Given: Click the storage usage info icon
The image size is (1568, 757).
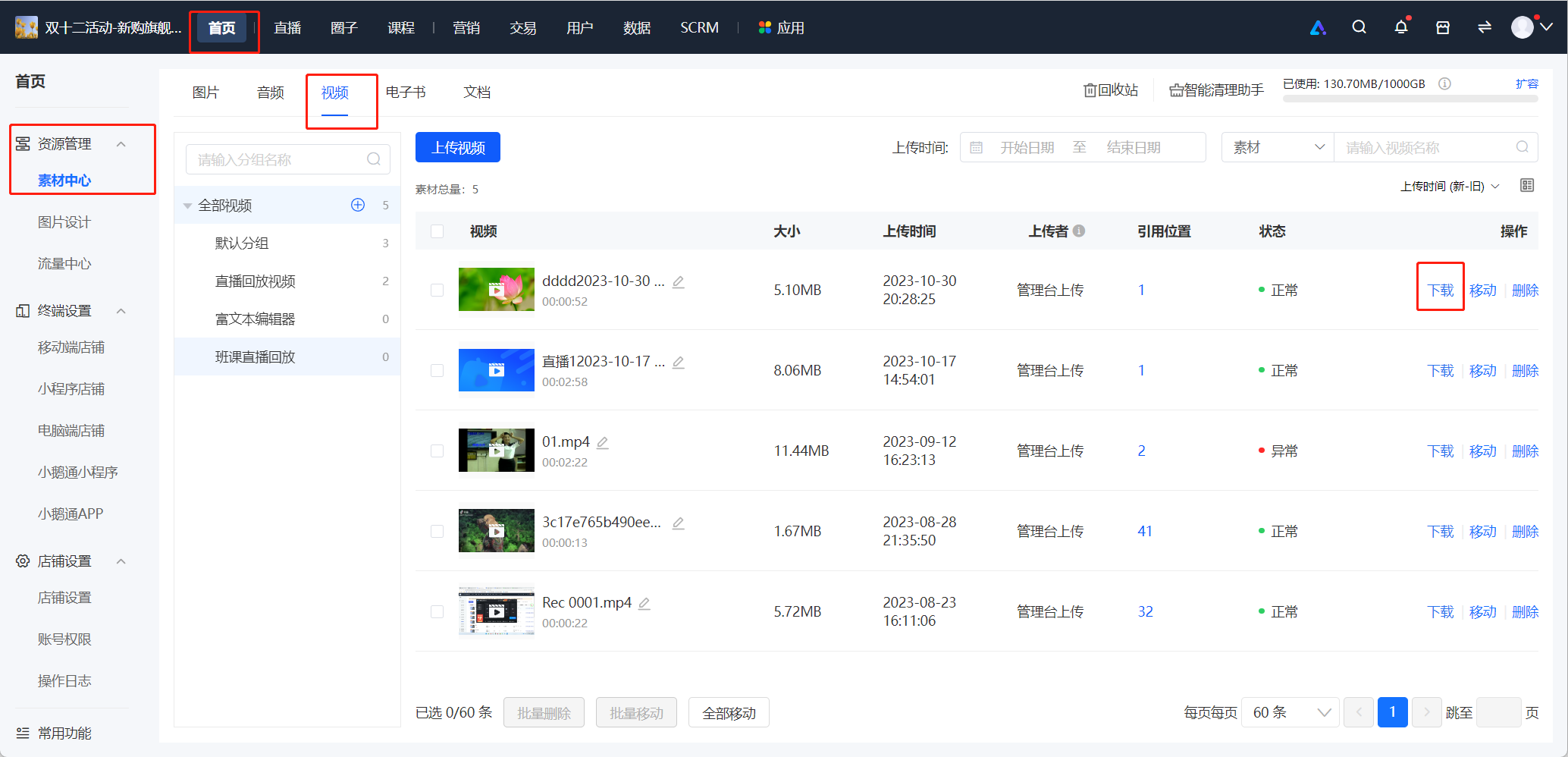Looking at the screenshot, I should (1444, 83).
